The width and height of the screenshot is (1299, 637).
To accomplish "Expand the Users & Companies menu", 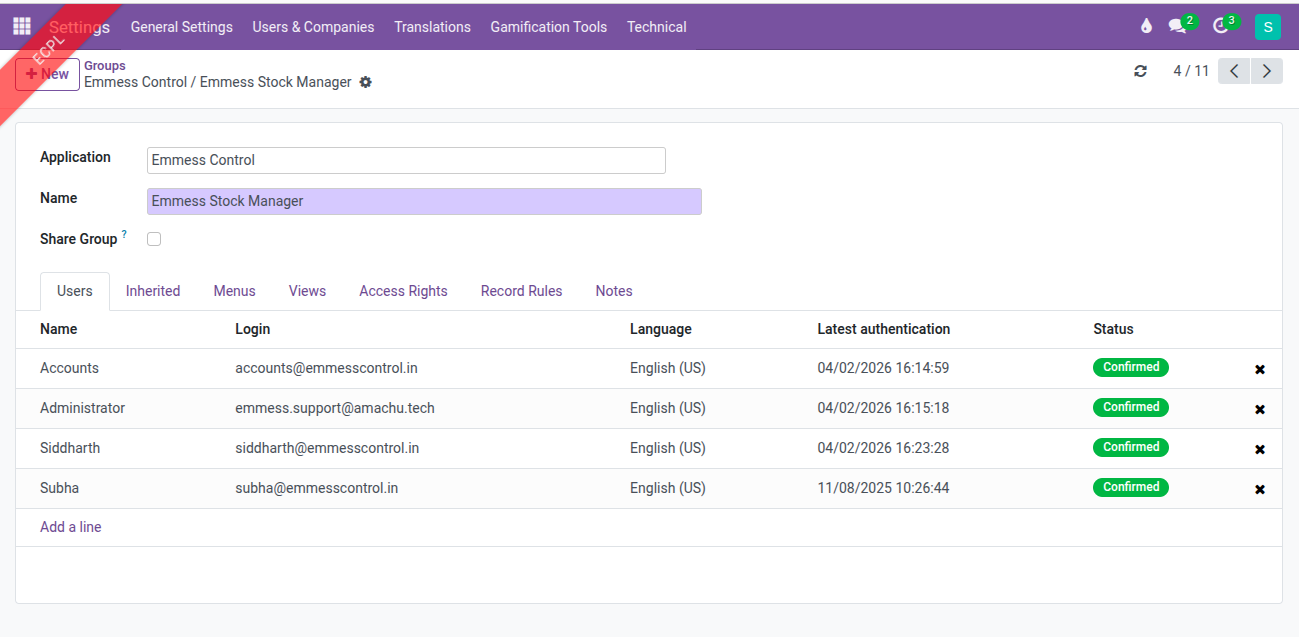I will (x=313, y=27).
